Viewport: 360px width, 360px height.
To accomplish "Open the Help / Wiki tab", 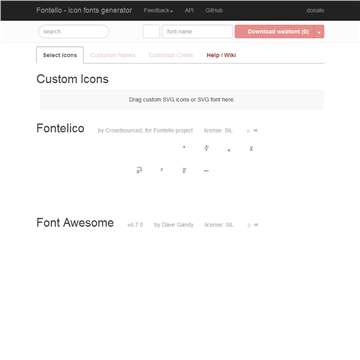I will (221, 55).
